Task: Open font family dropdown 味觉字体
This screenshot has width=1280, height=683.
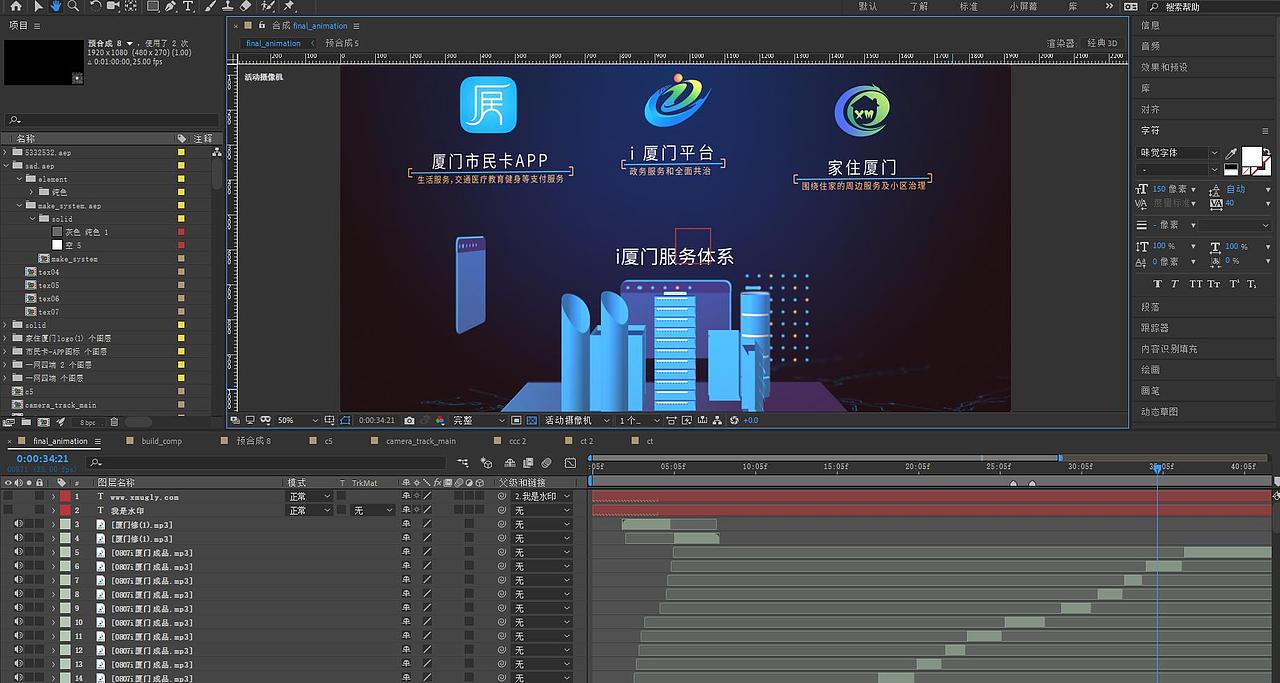Action: (1180, 153)
